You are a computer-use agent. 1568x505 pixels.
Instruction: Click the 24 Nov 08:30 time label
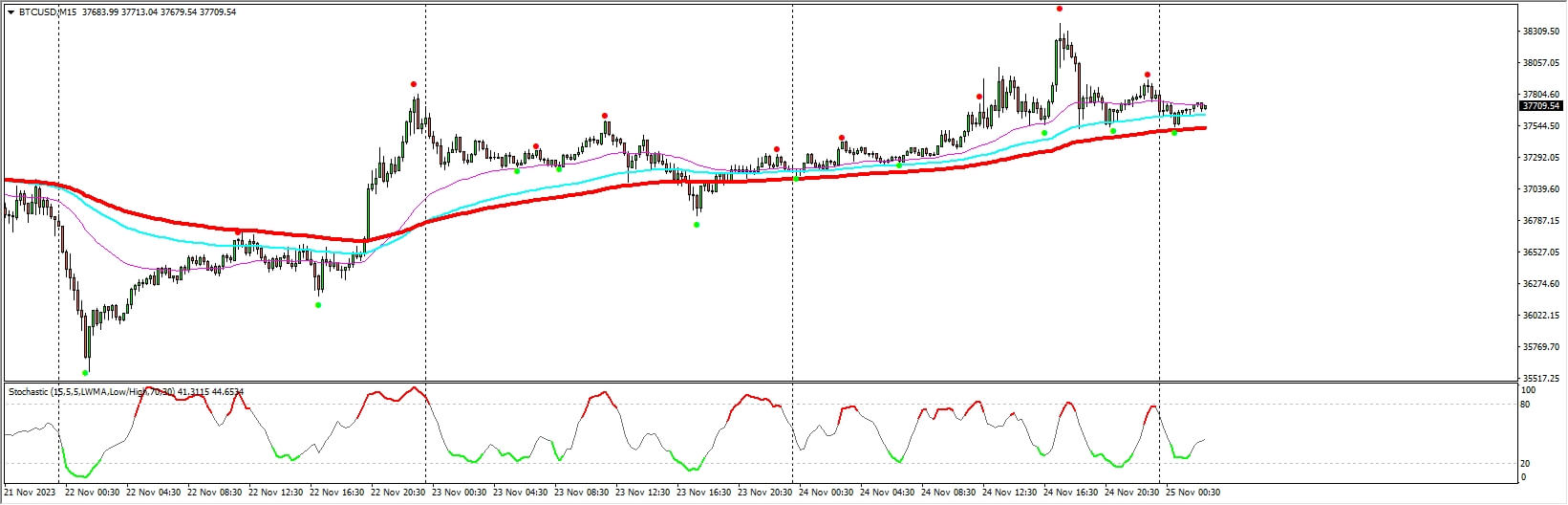(948, 494)
